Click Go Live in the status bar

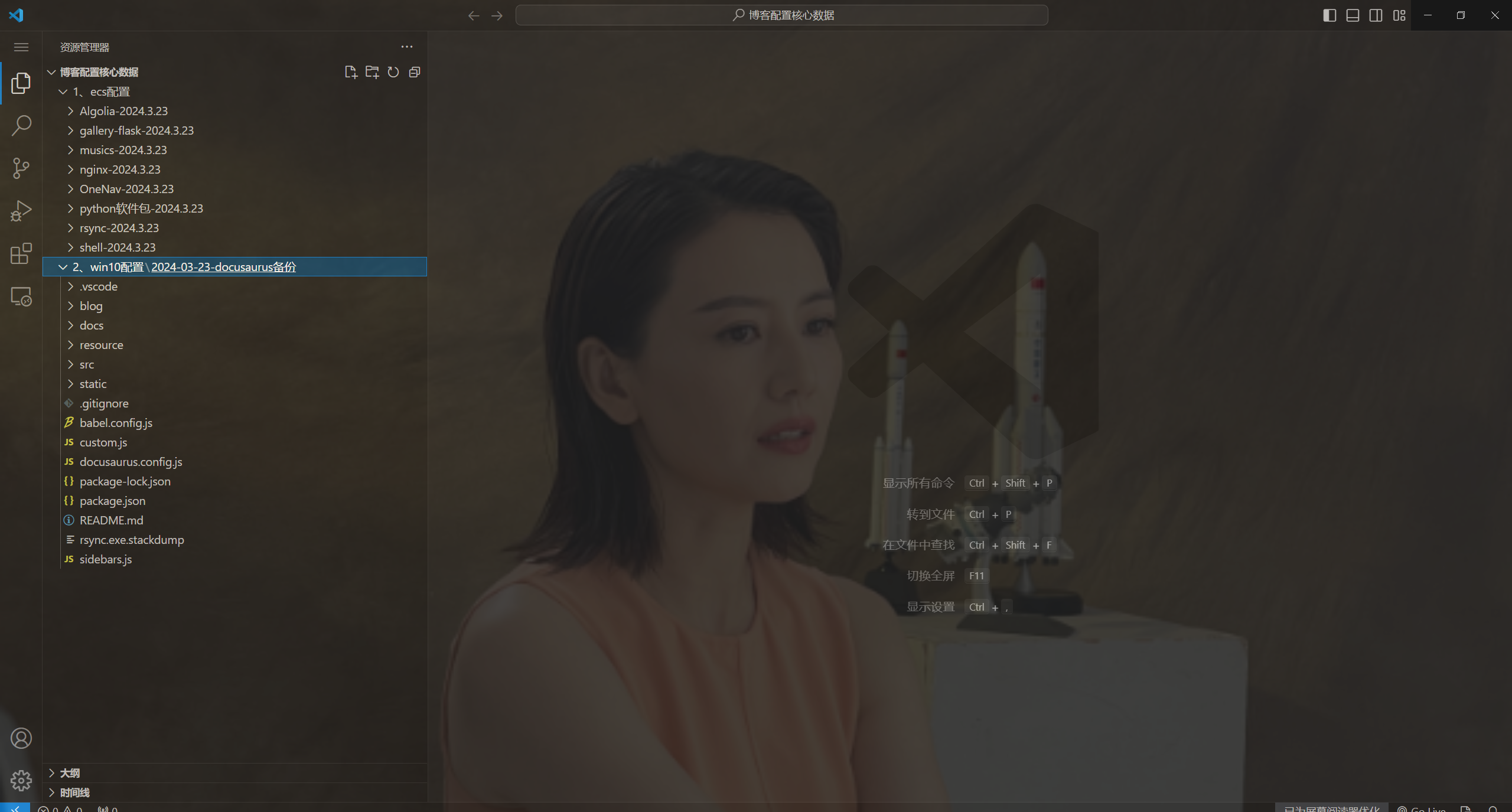(x=1423, y=808)
